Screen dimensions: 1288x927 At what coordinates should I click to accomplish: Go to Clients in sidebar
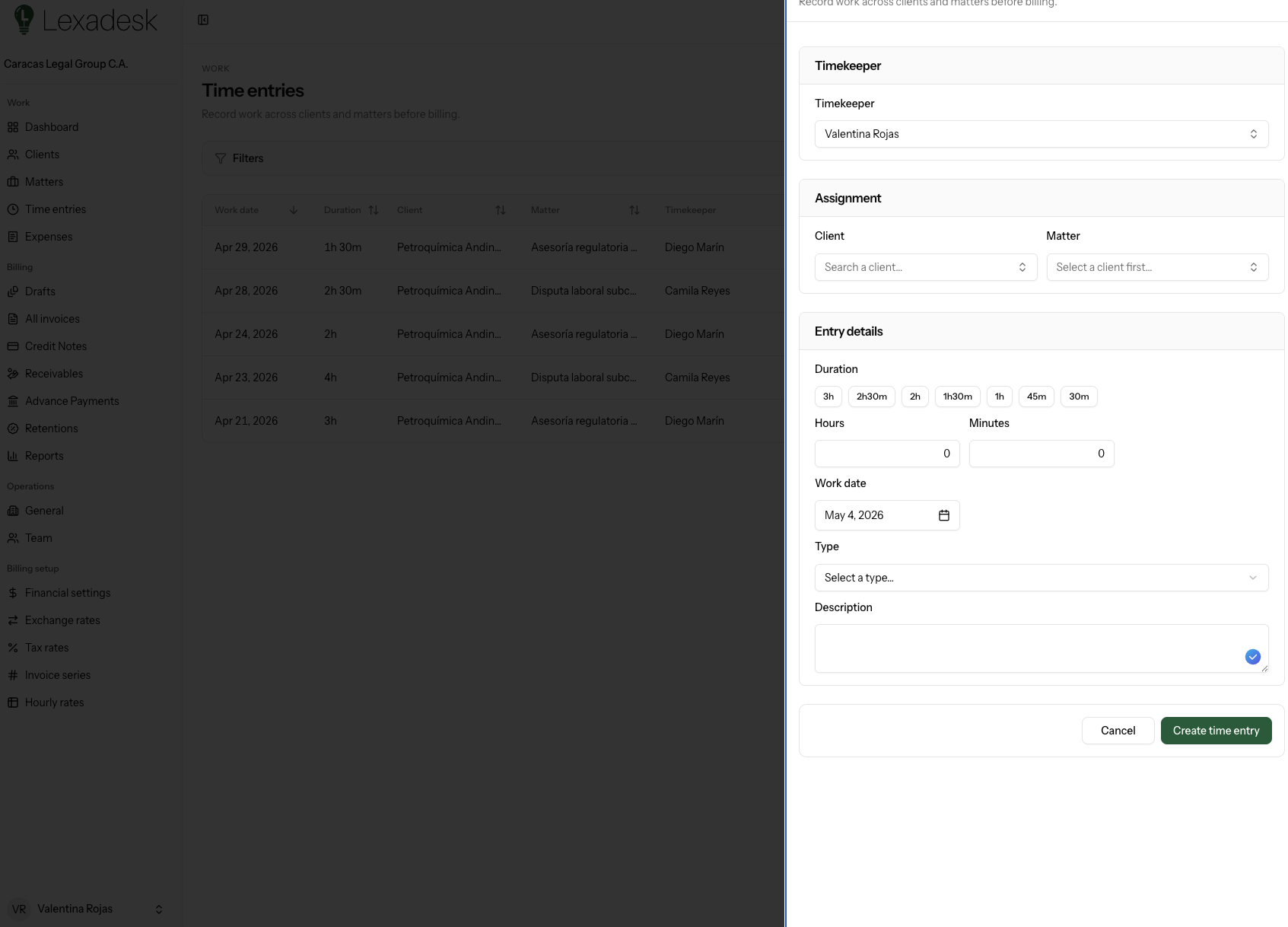click(42, 154)
